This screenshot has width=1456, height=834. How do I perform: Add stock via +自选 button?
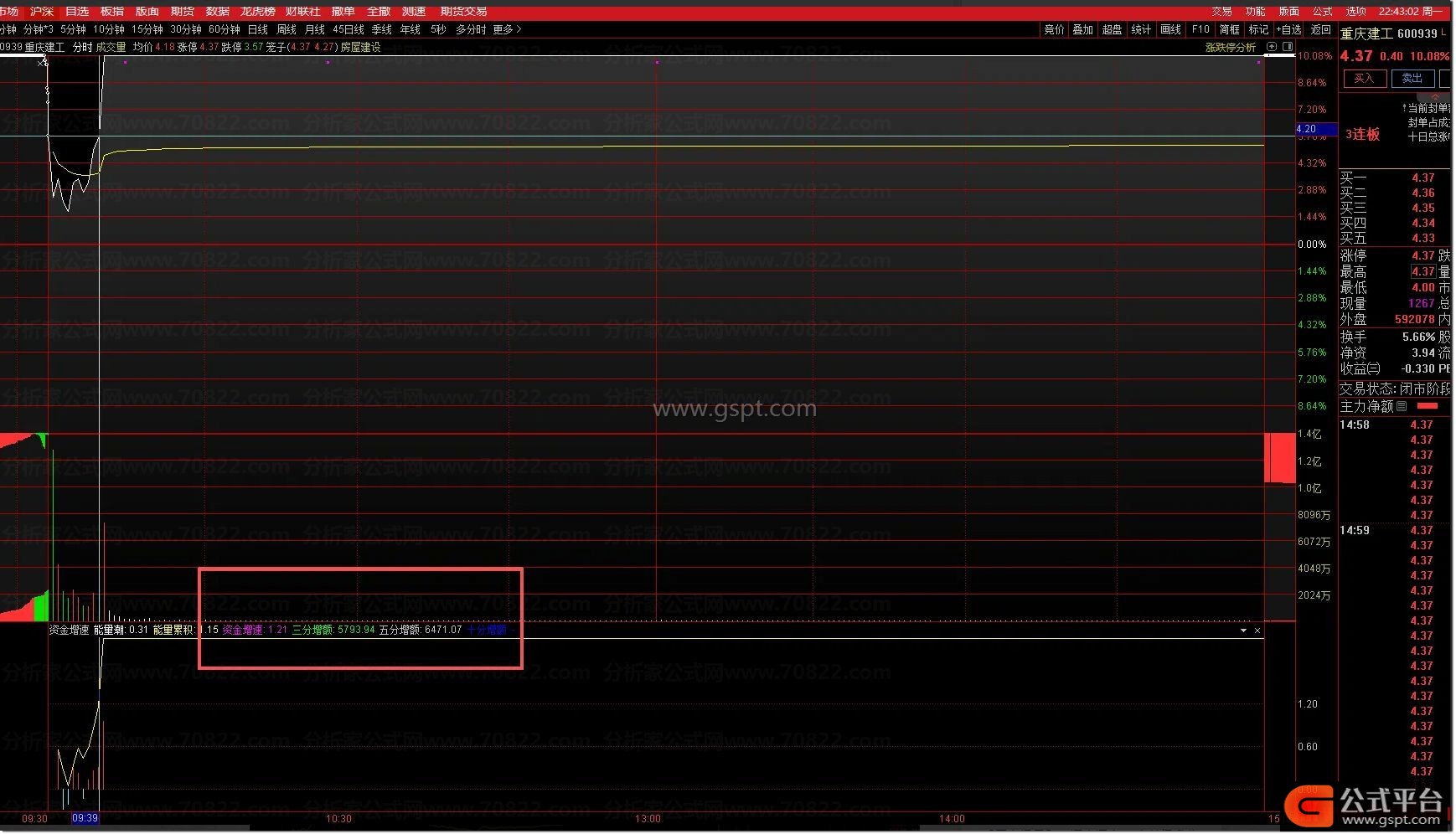1288,29
